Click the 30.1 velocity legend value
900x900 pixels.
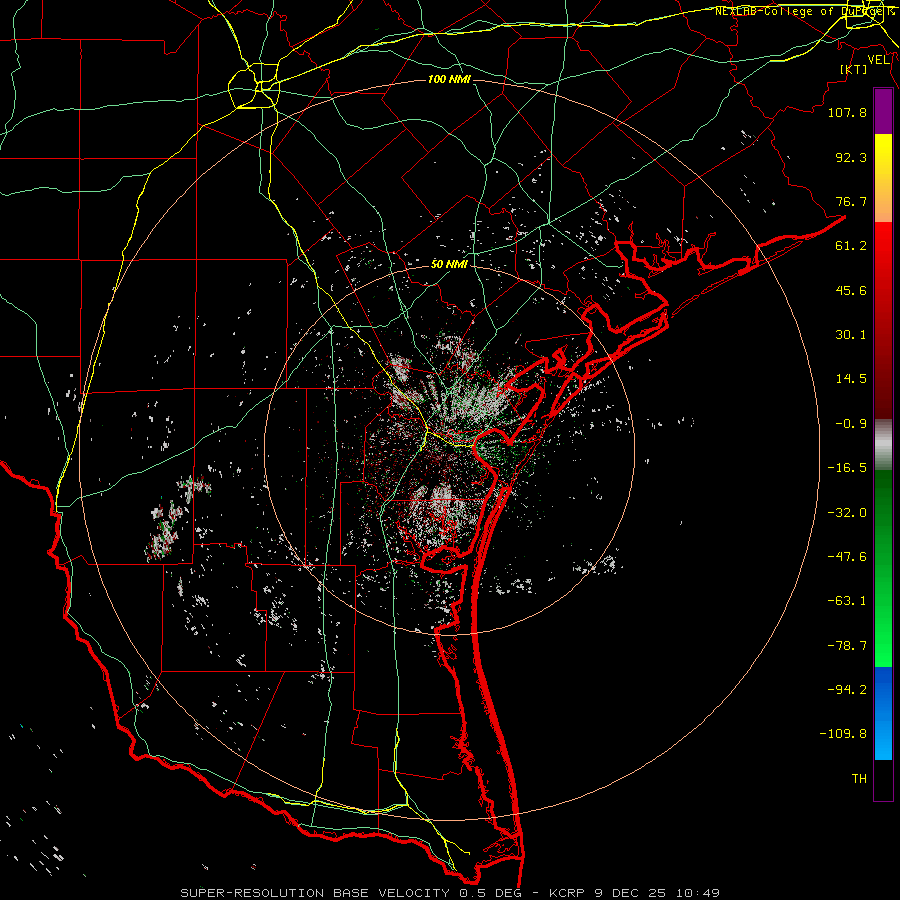851,335
